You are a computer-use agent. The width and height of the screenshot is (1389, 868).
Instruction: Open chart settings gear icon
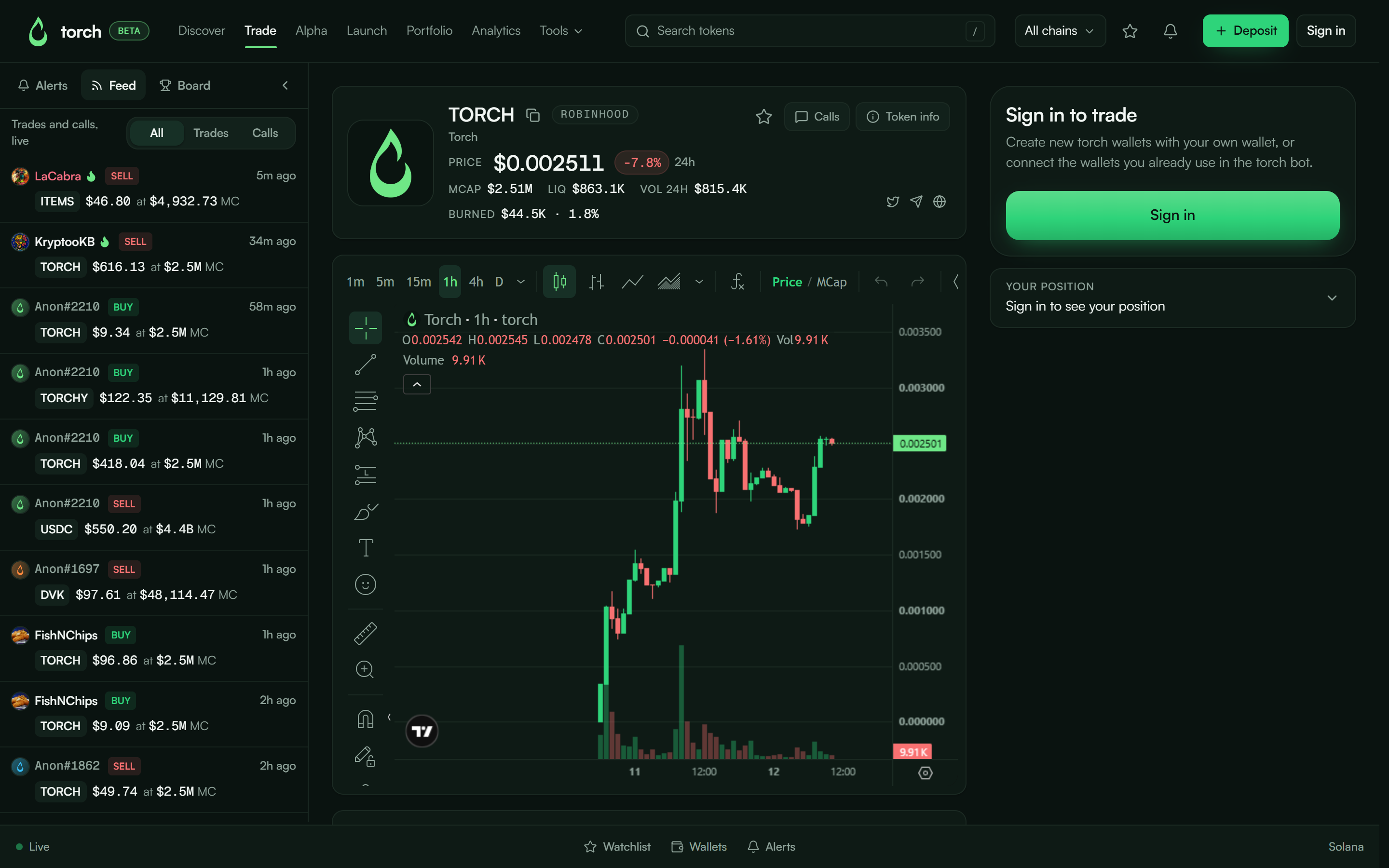click(x=925, y=773)
